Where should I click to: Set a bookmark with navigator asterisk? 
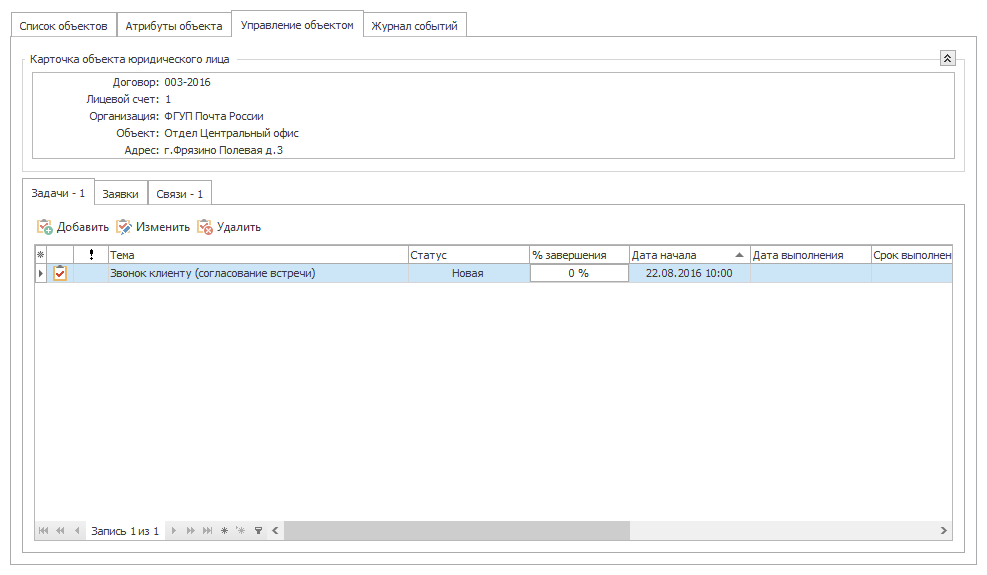pos(224,530)
